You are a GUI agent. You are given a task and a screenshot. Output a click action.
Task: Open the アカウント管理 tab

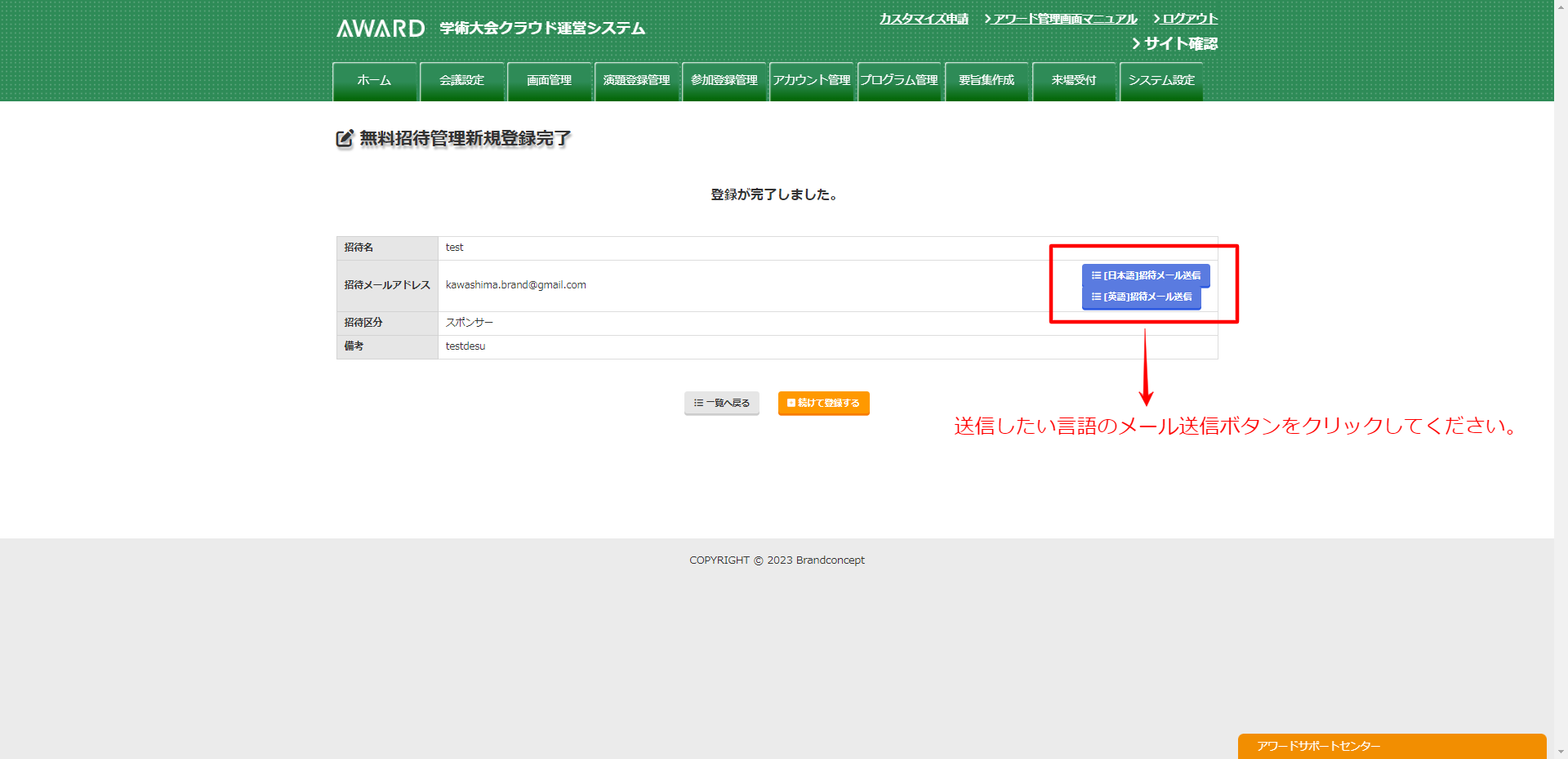(811, 81)
